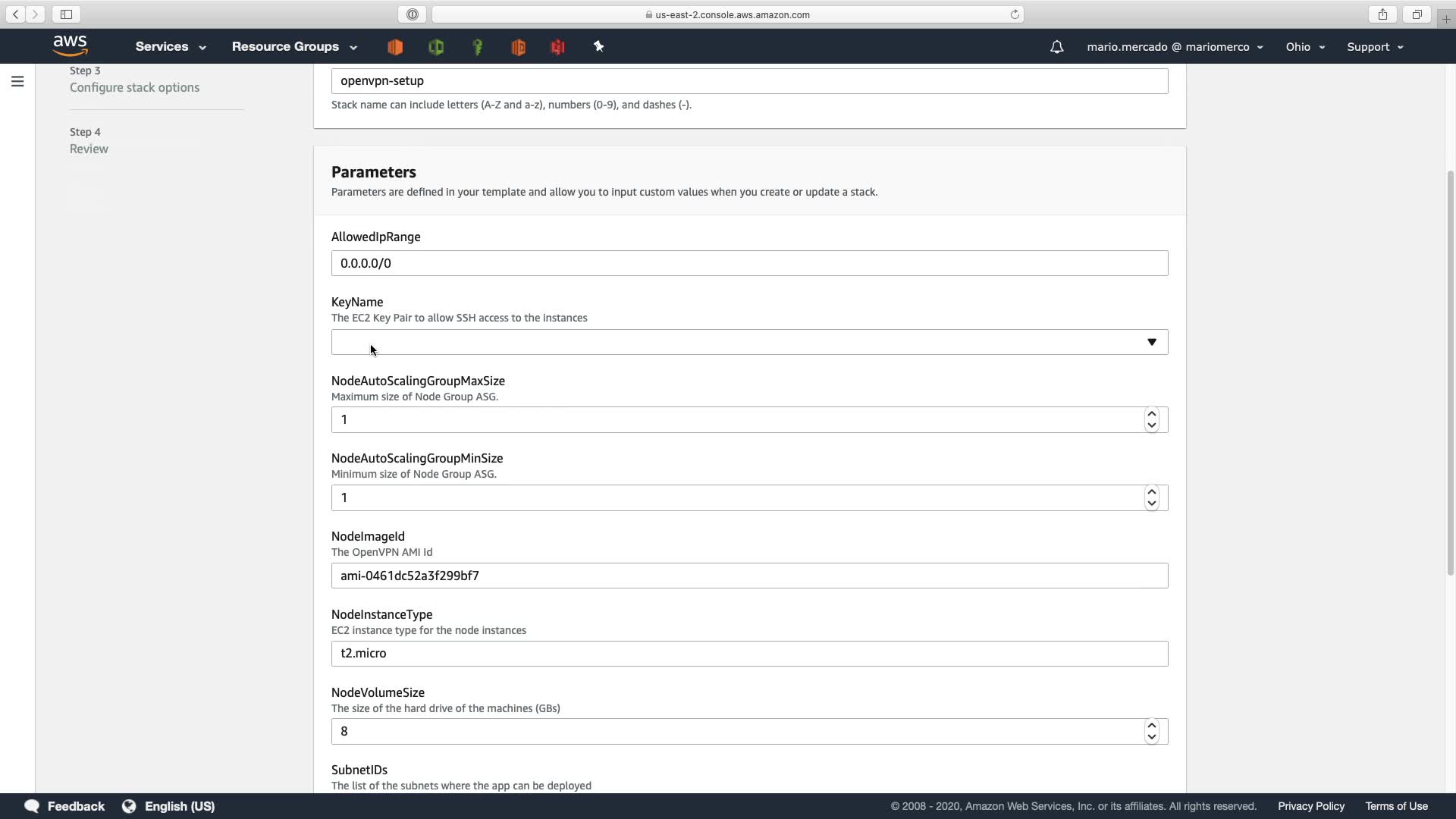Click the pushpin shortcut editor icon
Image resolution: width=1456 pixels, height=819 pixels.
598,47
